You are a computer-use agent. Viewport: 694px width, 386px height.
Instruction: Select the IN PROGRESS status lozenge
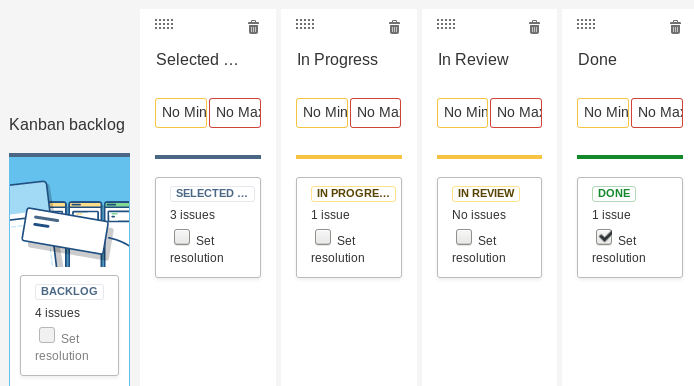[353, 193]
